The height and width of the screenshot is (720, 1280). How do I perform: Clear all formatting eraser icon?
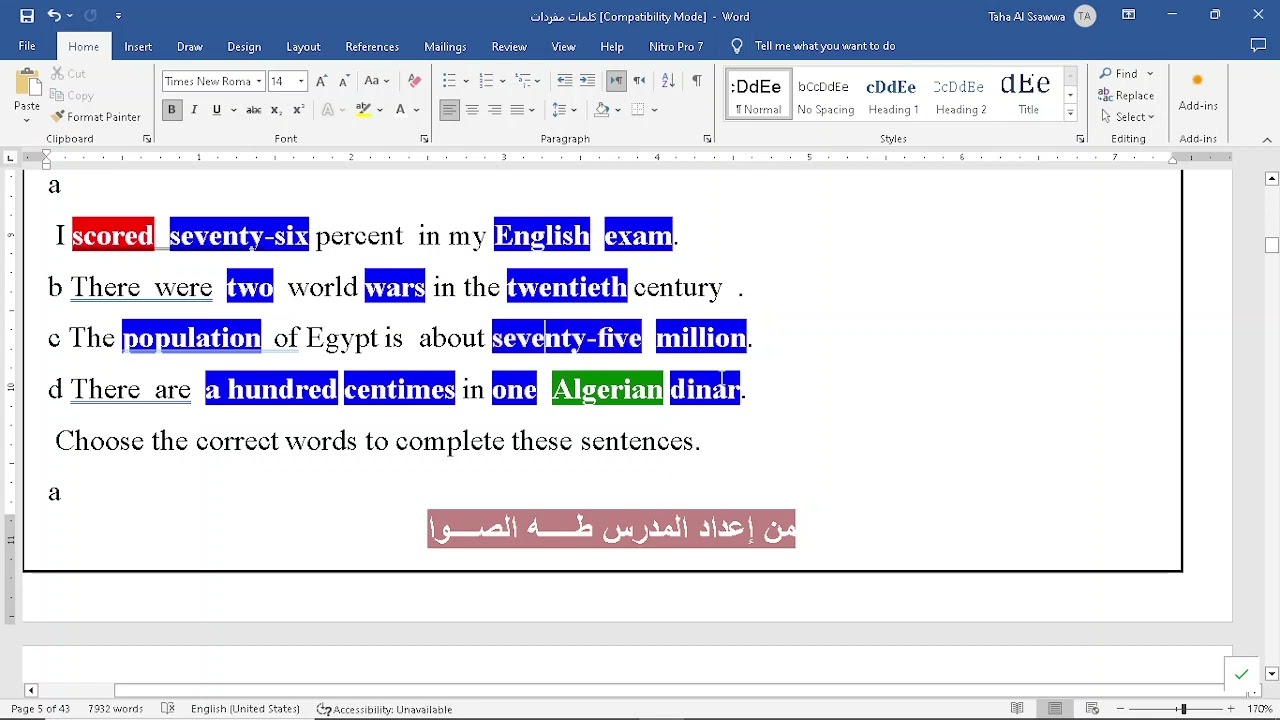[415, 81]
